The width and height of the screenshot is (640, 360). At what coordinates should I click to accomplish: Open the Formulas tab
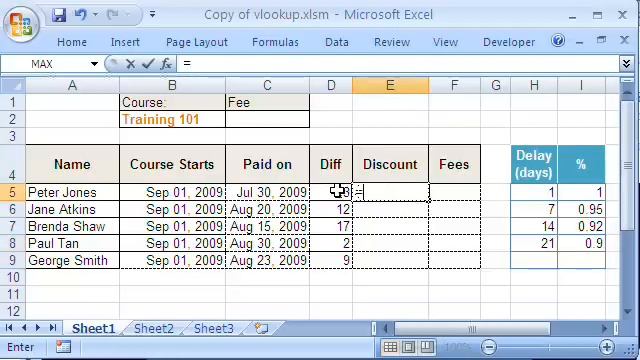[275, 42]
